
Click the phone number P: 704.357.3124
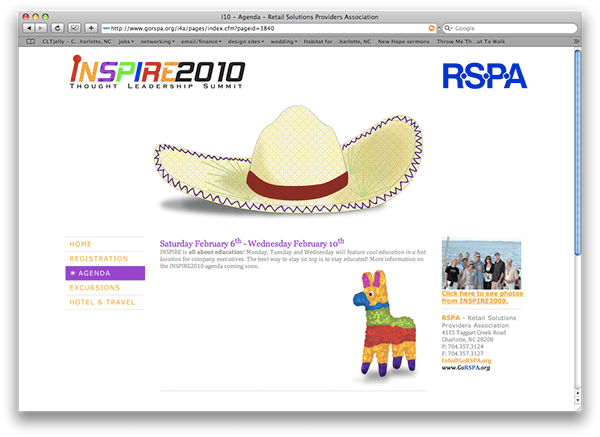point(462,347)
